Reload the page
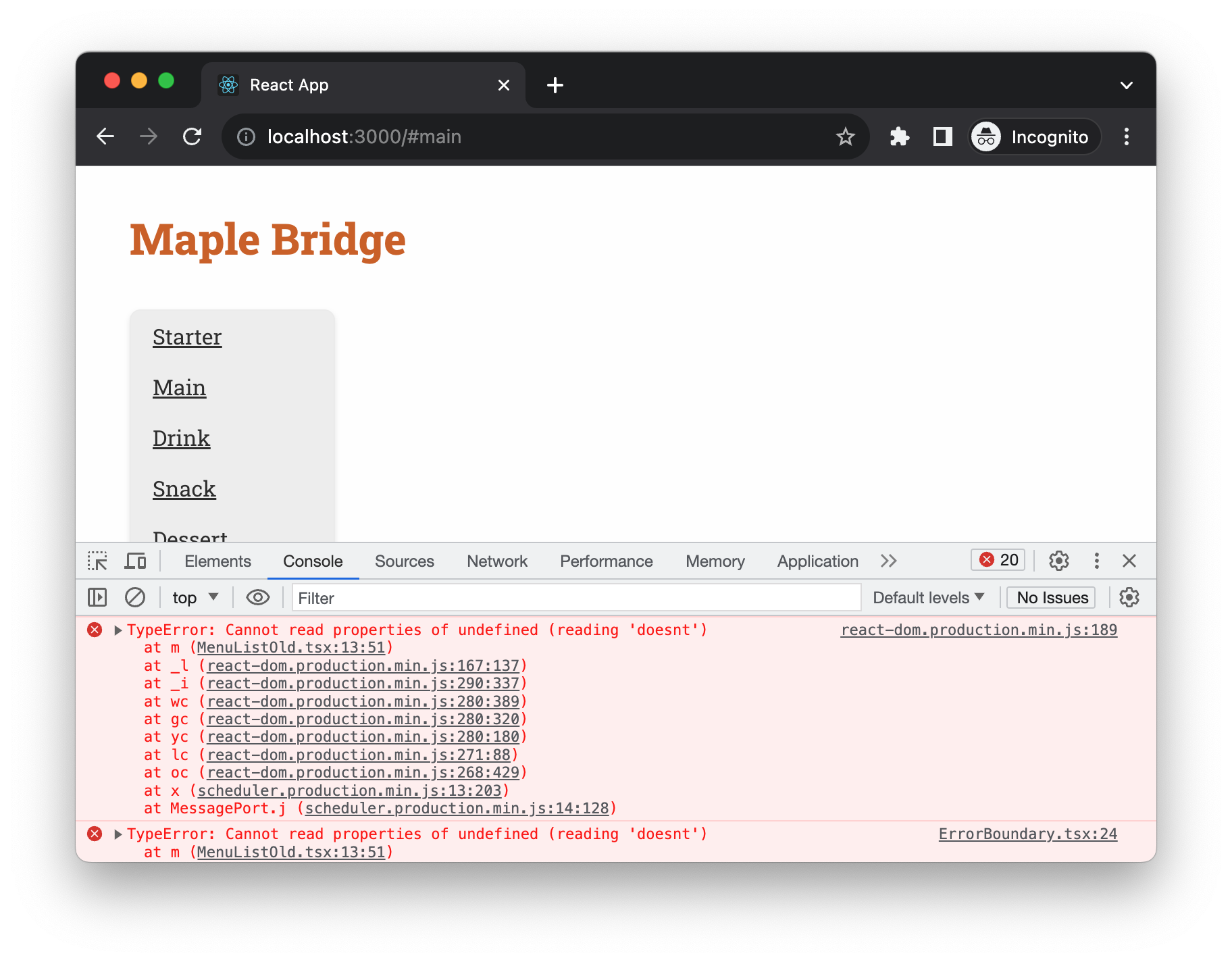The image size is (1232, 962). click(x=192, y=137)
